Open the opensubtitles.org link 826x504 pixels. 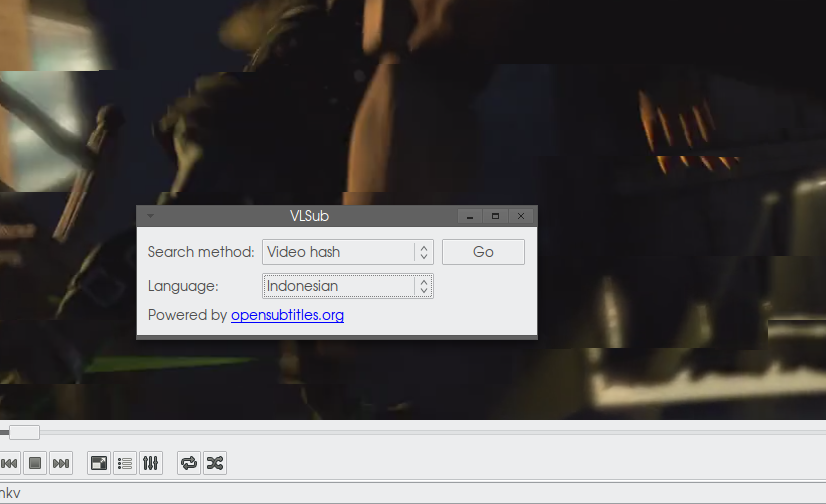(x=287, y=315)
